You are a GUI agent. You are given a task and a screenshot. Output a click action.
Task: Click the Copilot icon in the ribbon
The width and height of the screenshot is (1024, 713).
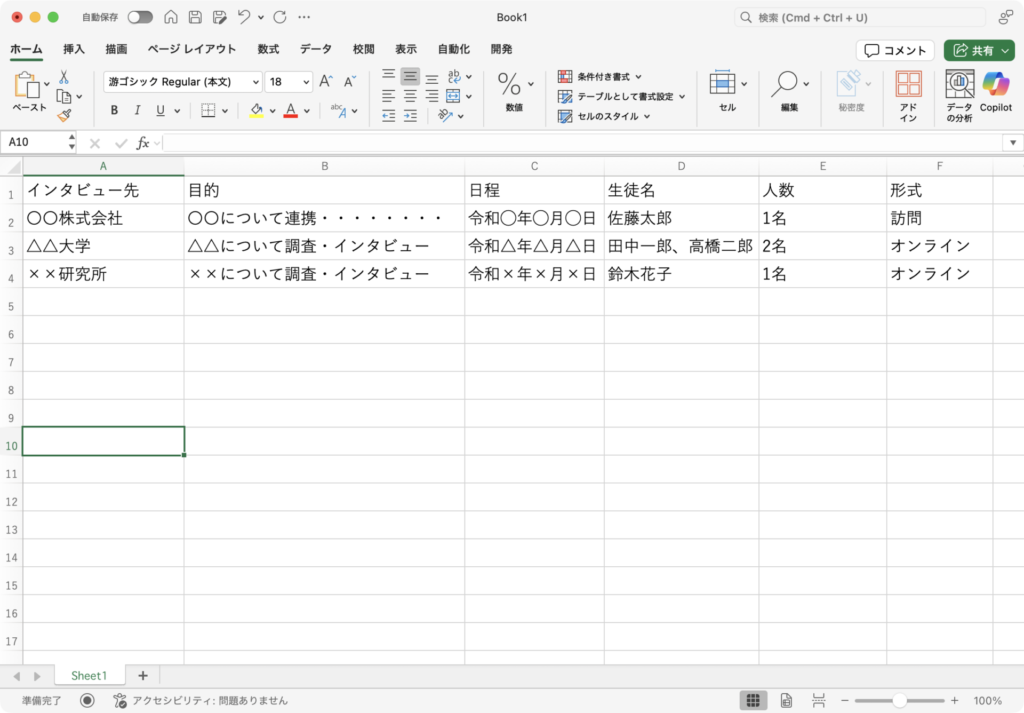coord(995,85)
